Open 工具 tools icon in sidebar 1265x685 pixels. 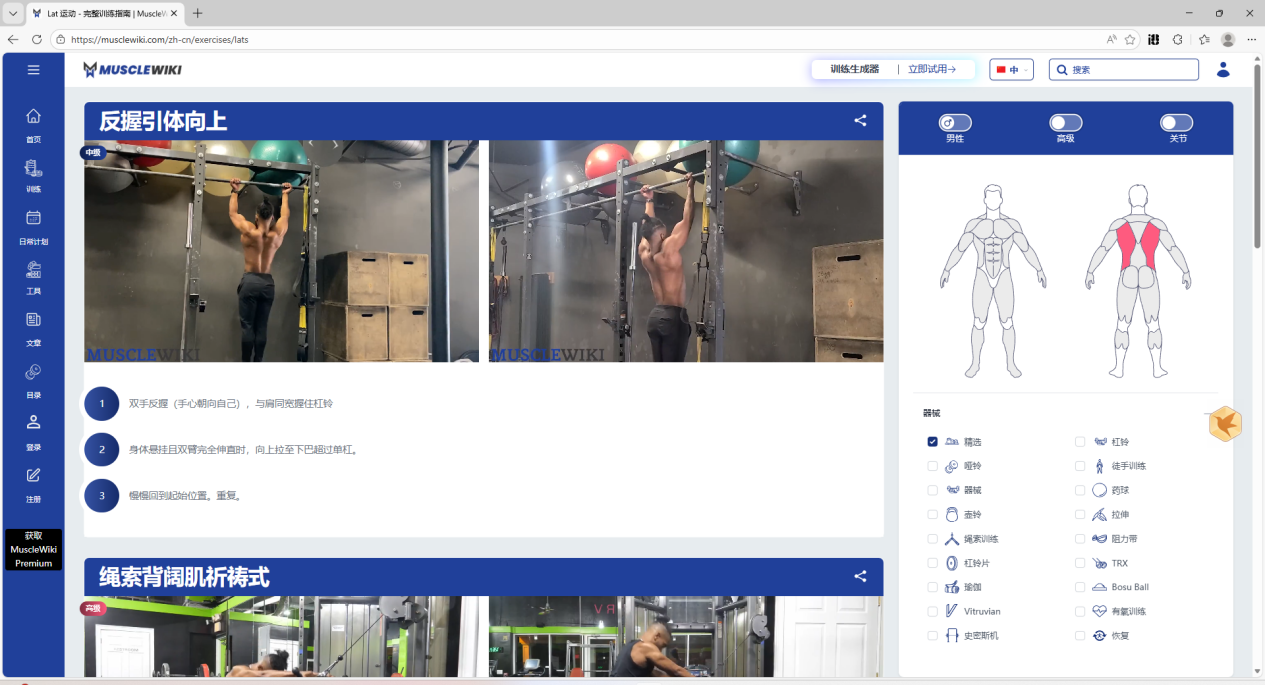[x=33, y=268]
